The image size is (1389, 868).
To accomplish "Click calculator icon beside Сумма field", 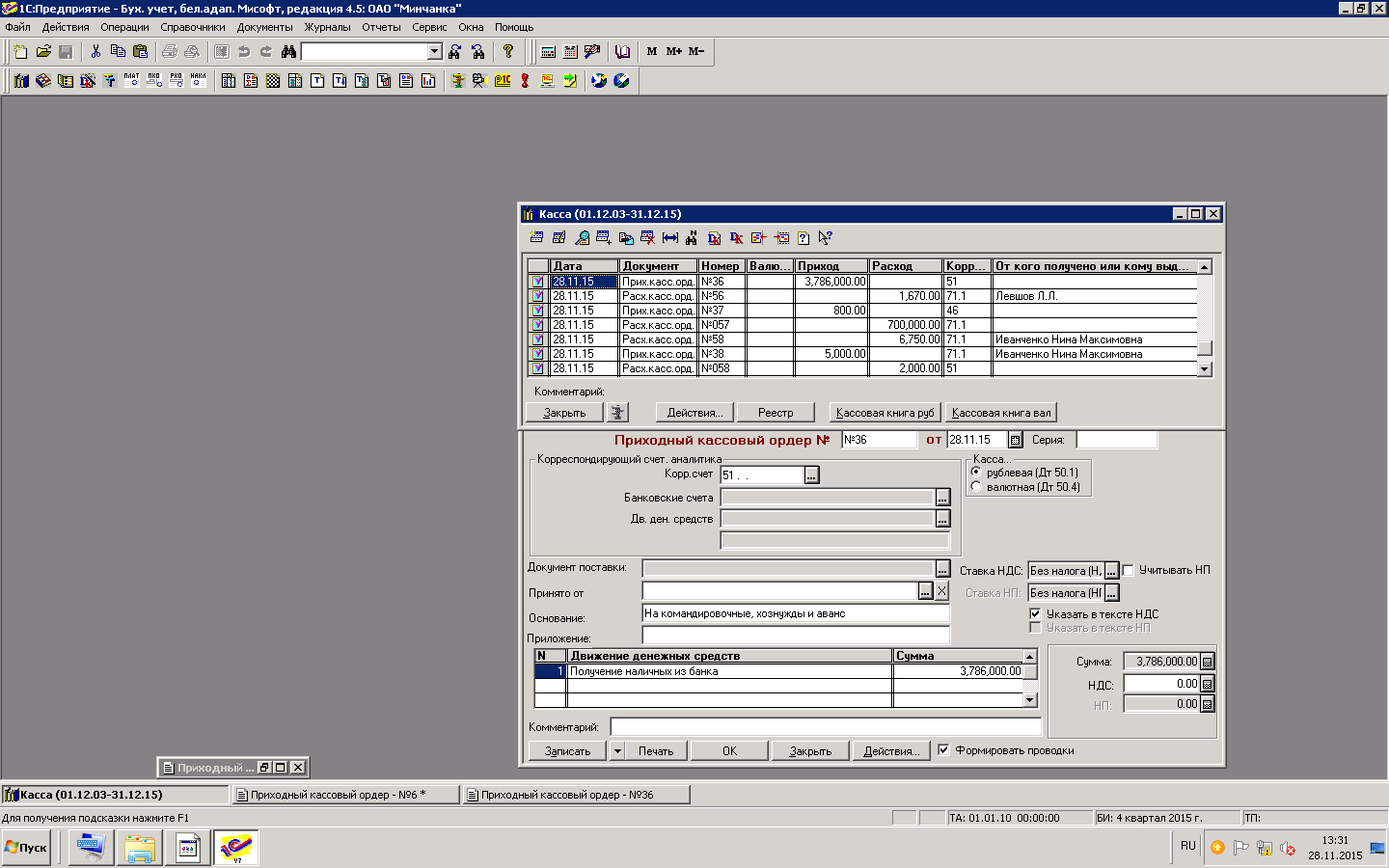I will pos(1207,662).
